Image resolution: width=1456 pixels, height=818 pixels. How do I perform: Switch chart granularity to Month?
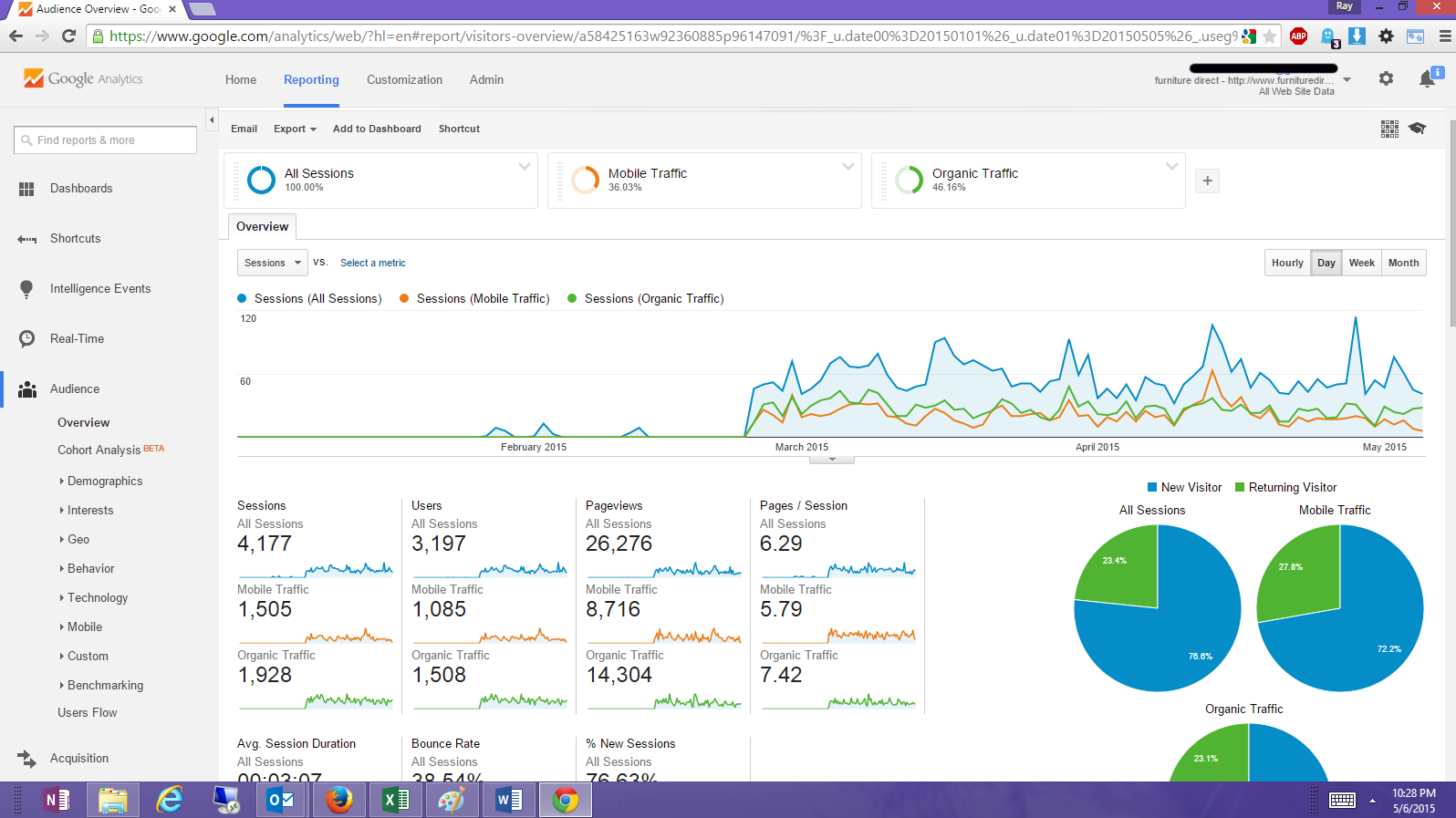(x=1403, y=263)
